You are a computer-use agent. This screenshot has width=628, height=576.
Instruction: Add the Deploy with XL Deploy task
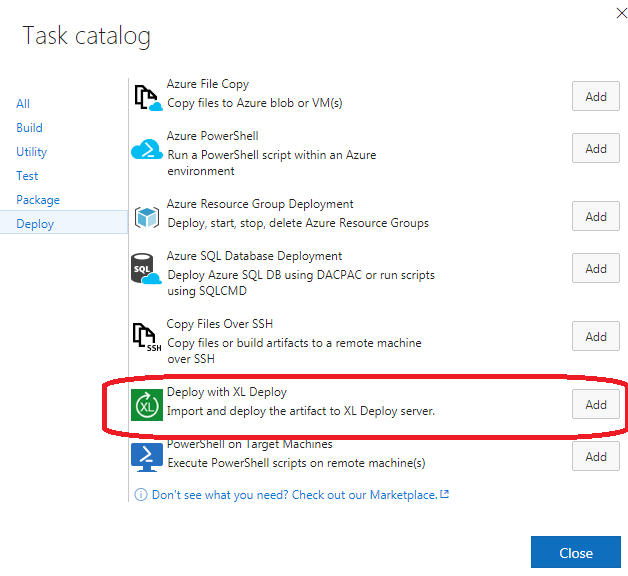596,404
